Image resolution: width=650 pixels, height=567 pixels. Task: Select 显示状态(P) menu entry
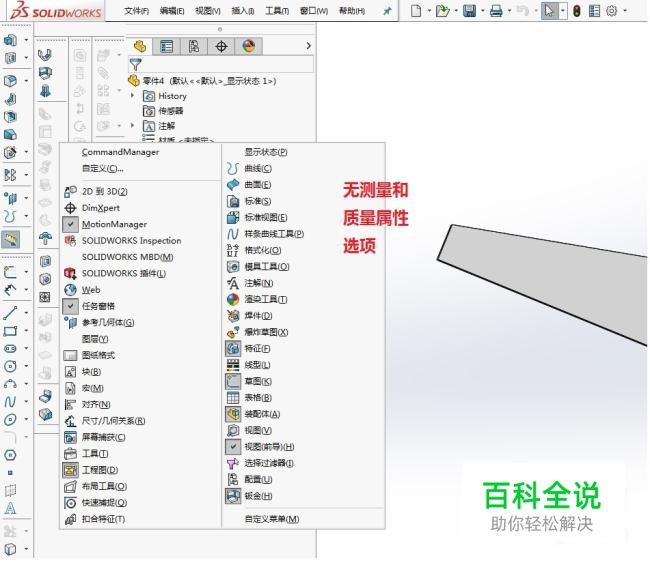tap(266, 152)
